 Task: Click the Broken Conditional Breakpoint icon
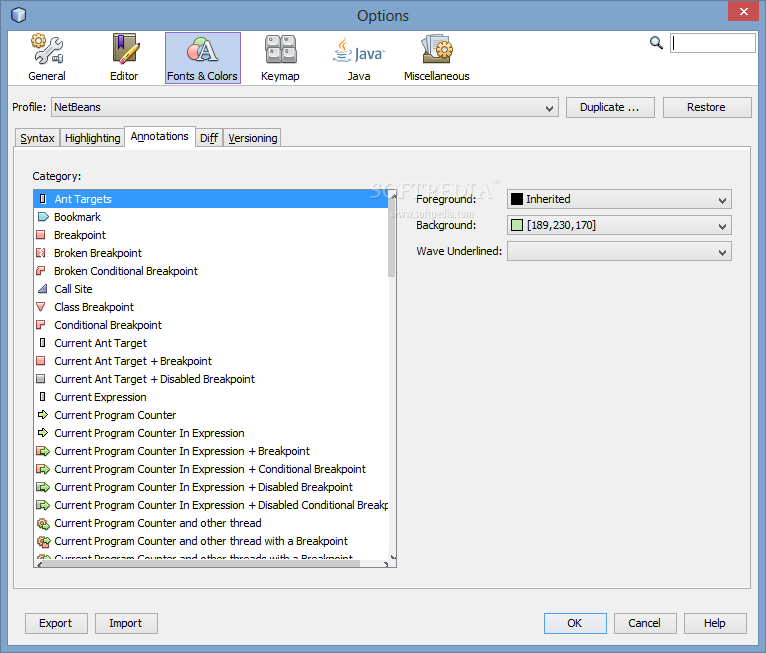41,271
